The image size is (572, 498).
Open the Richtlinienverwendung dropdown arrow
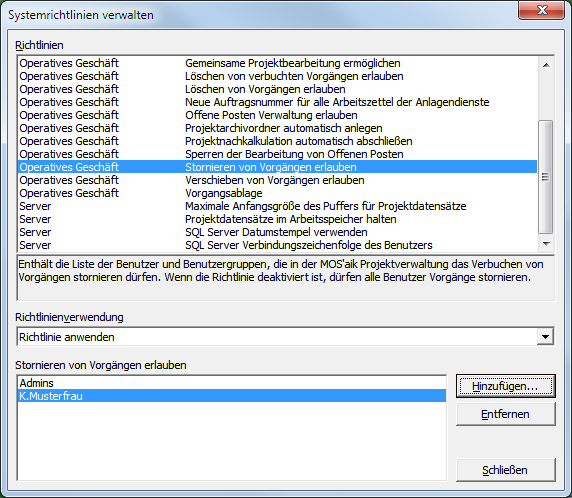[545, 337]
